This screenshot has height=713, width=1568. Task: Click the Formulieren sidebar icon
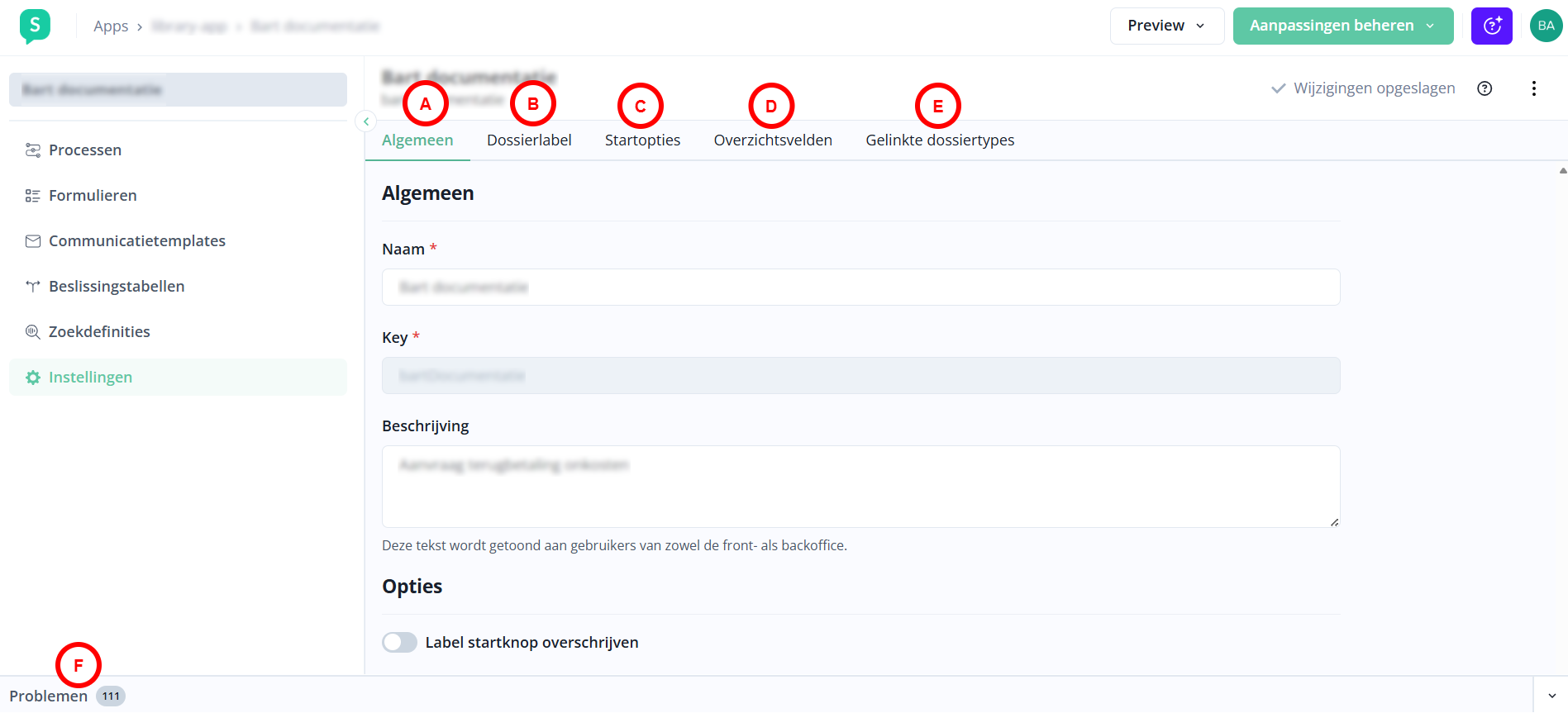click(33, 196)
